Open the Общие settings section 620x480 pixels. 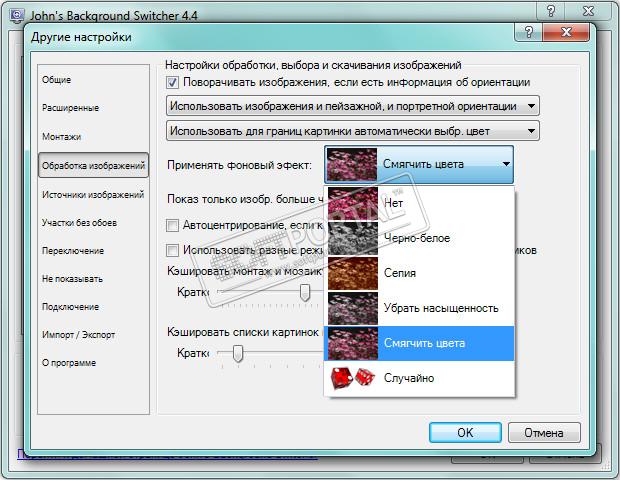57,79
